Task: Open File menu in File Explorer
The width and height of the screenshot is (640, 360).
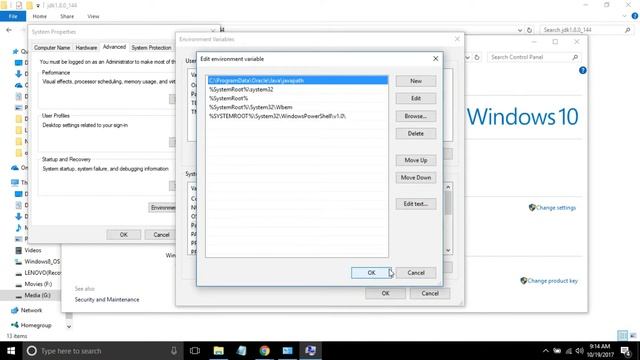Action: tap(13, 16)
